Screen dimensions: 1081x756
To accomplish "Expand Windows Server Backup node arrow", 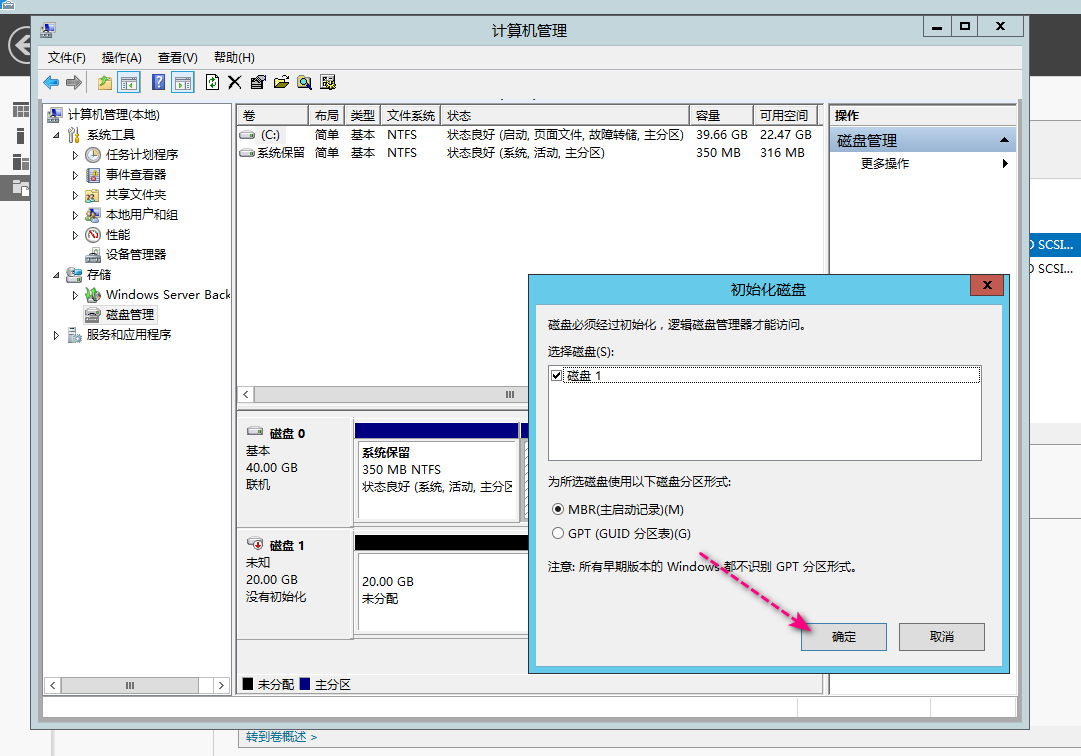I will [75, 295].
